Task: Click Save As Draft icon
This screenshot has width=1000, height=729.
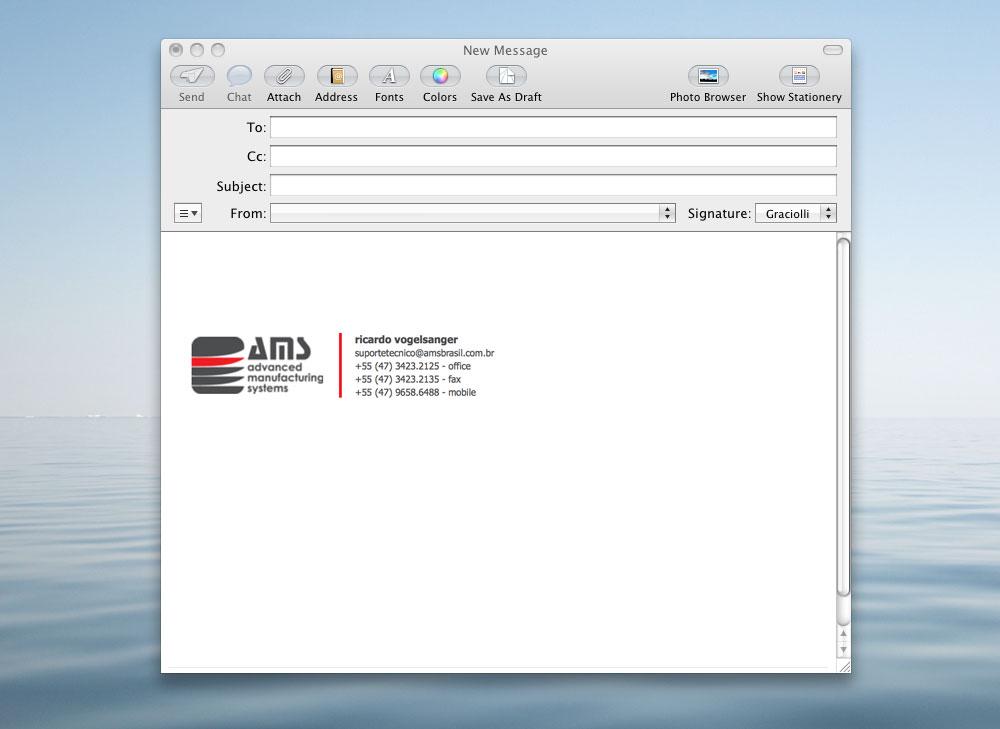Action: tap(506, 76)
